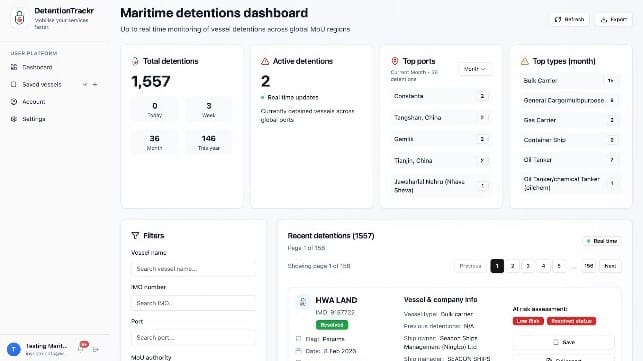Click the flag icon beside Panama

pyautogui.click(x=299, y=339)
